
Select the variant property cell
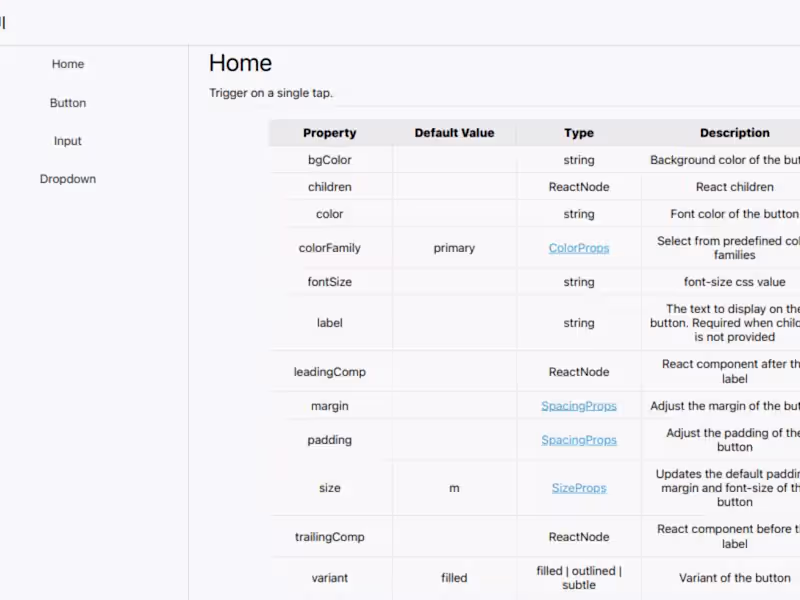(x=330, y=578)
